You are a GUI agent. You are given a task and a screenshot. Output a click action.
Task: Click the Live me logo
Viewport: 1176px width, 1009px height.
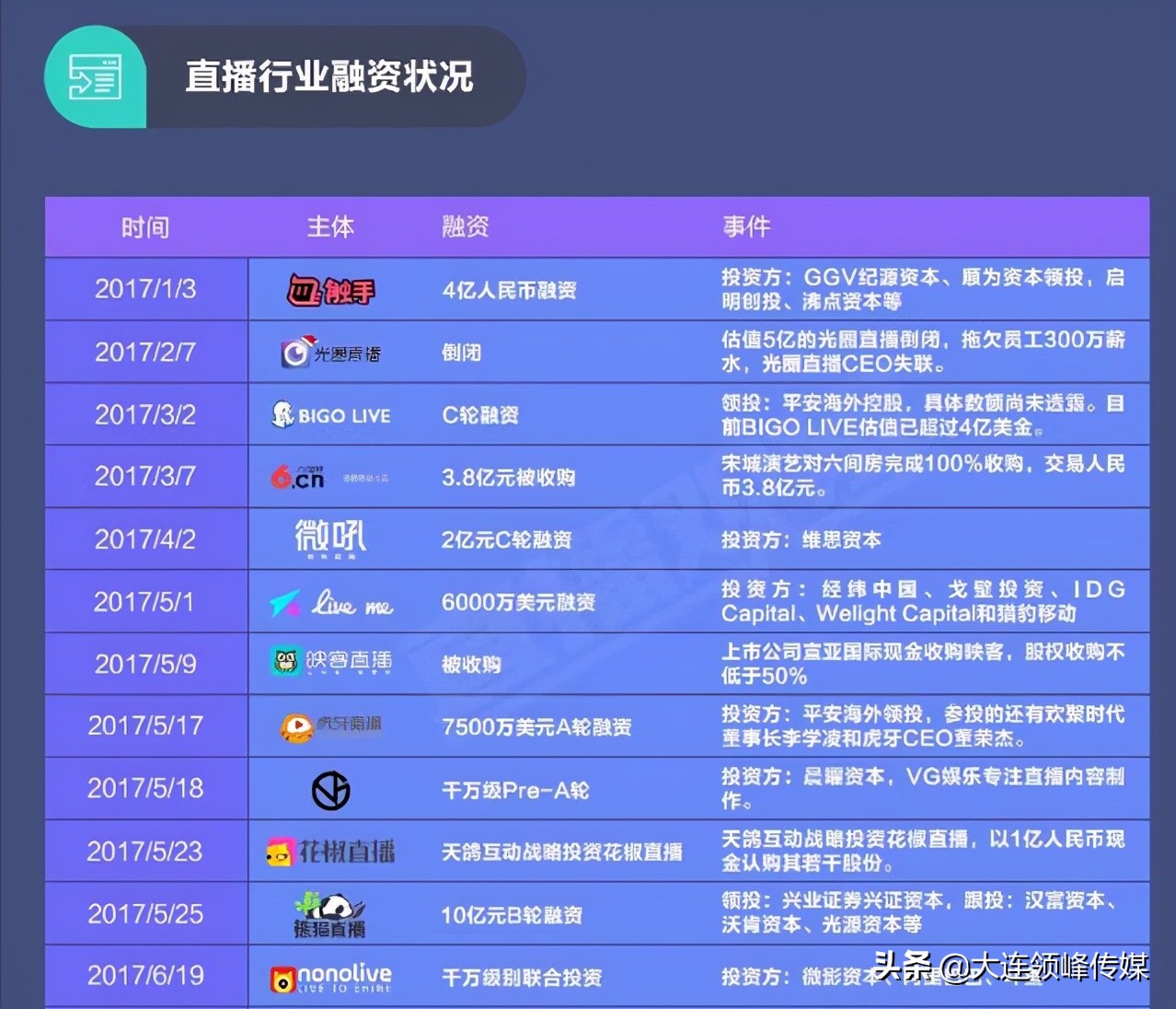330,603
